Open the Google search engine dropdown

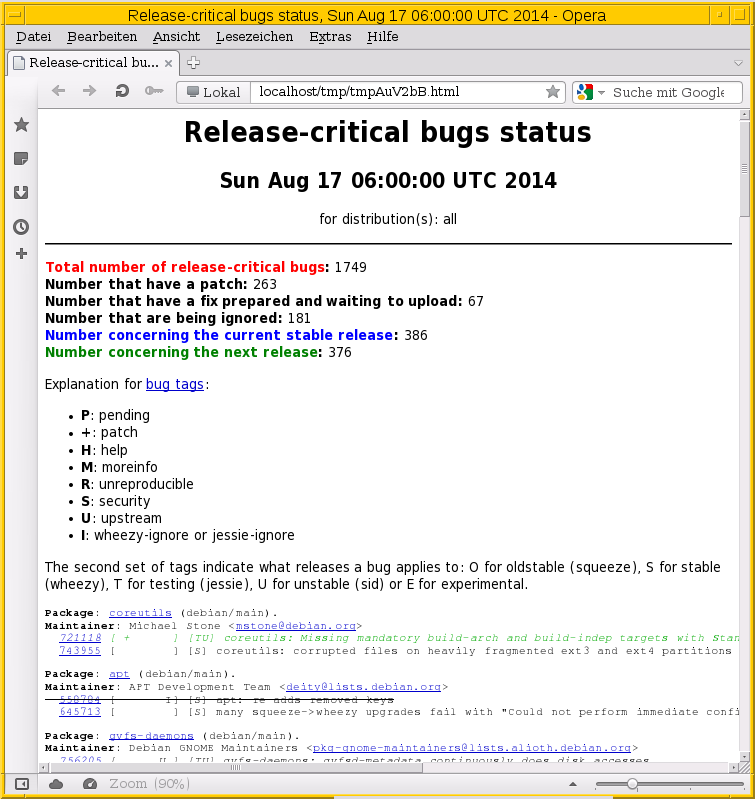point(590,92)
